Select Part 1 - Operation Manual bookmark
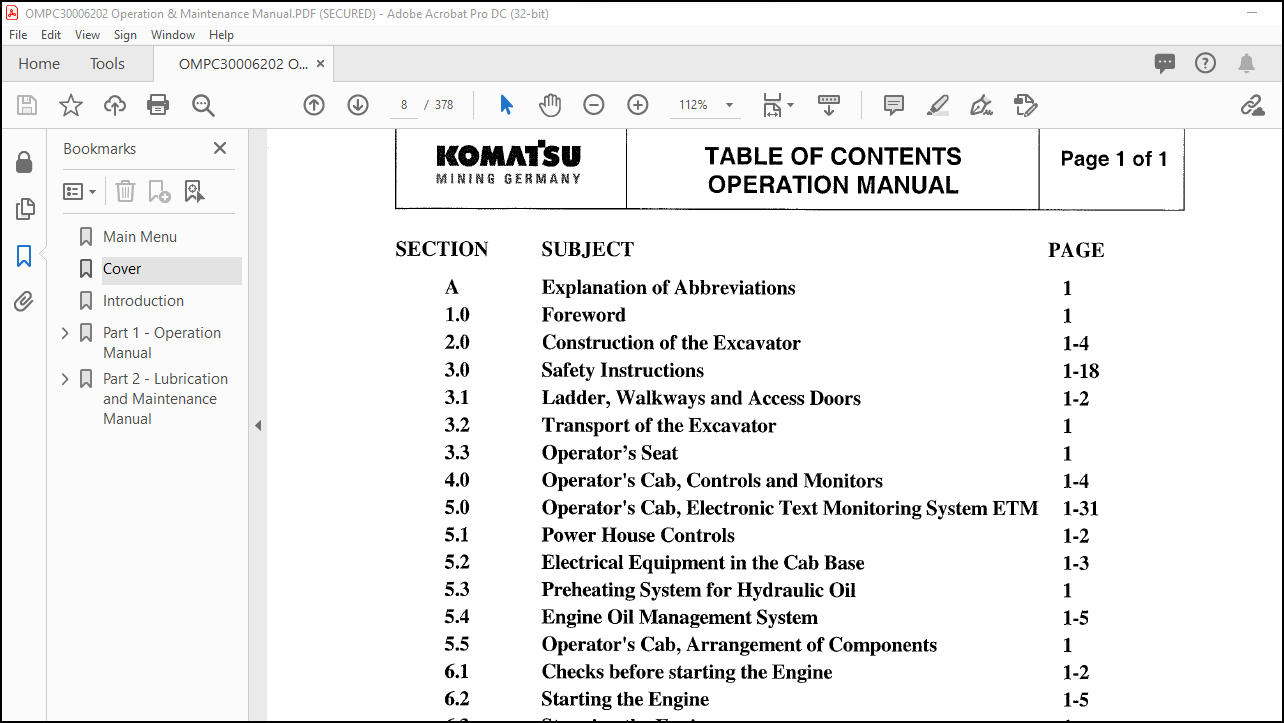 click(x=162, y=343)
